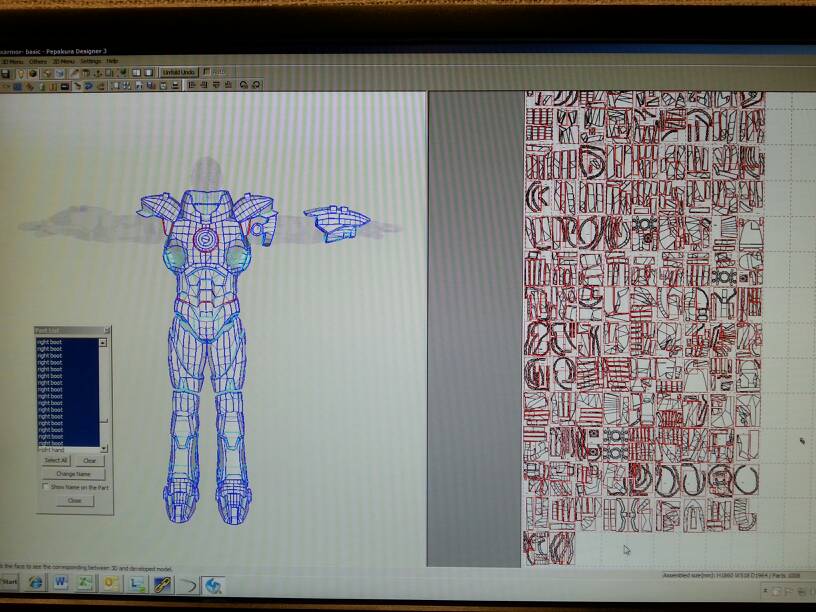Click the Part List scroll up arrow
Image resolution: width=816 pixels, height=612 pixels.
coord(103,342)
